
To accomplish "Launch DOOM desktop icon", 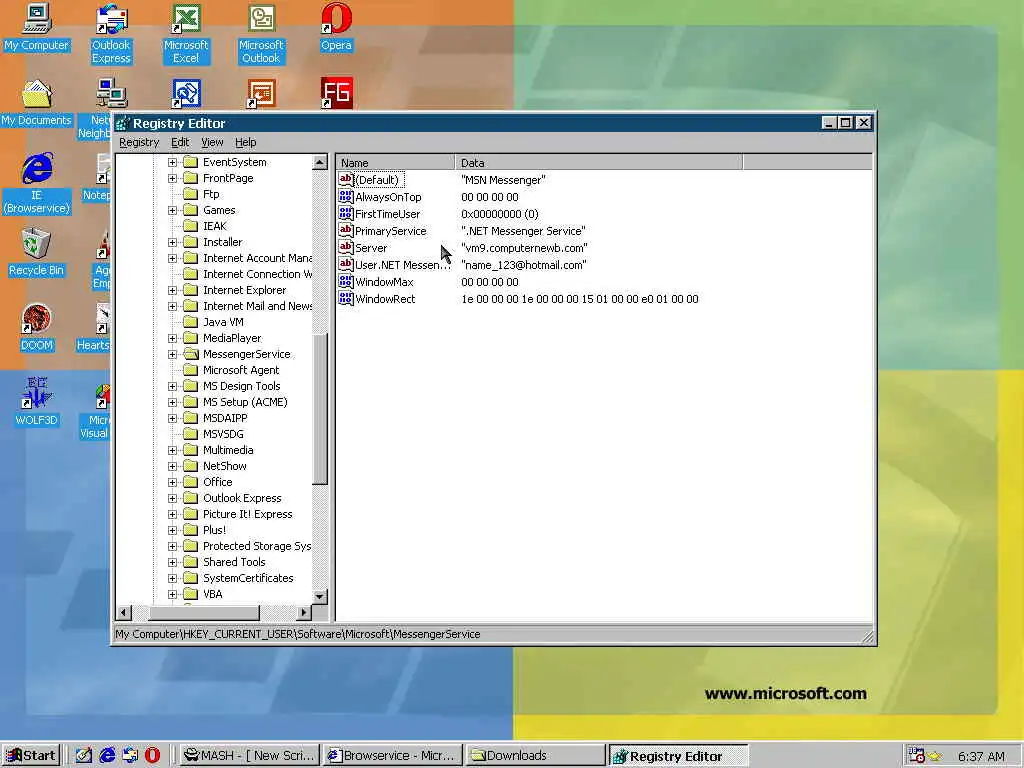I will coord(37,328).
